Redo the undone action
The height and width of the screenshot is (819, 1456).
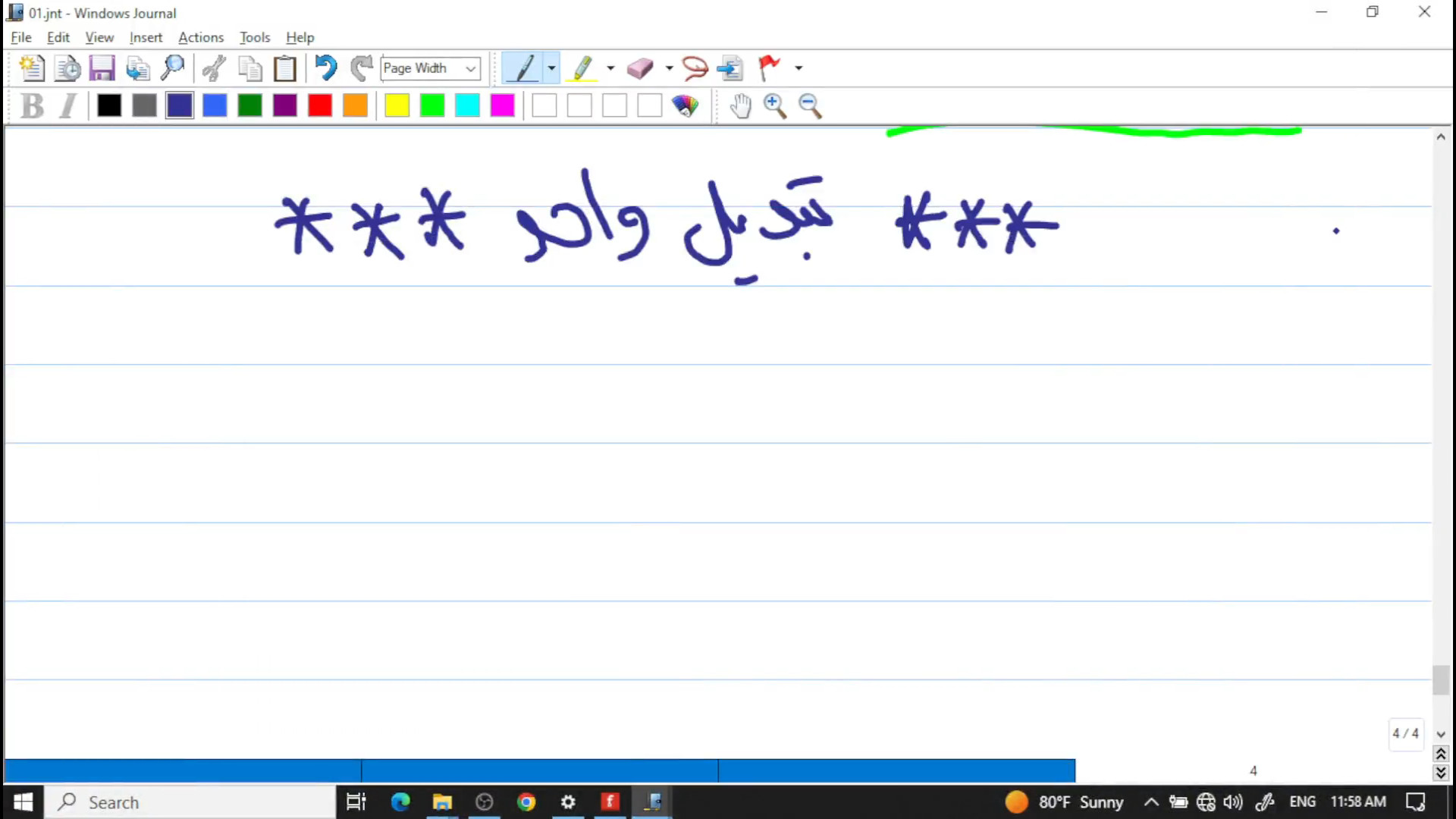(362, 68)
